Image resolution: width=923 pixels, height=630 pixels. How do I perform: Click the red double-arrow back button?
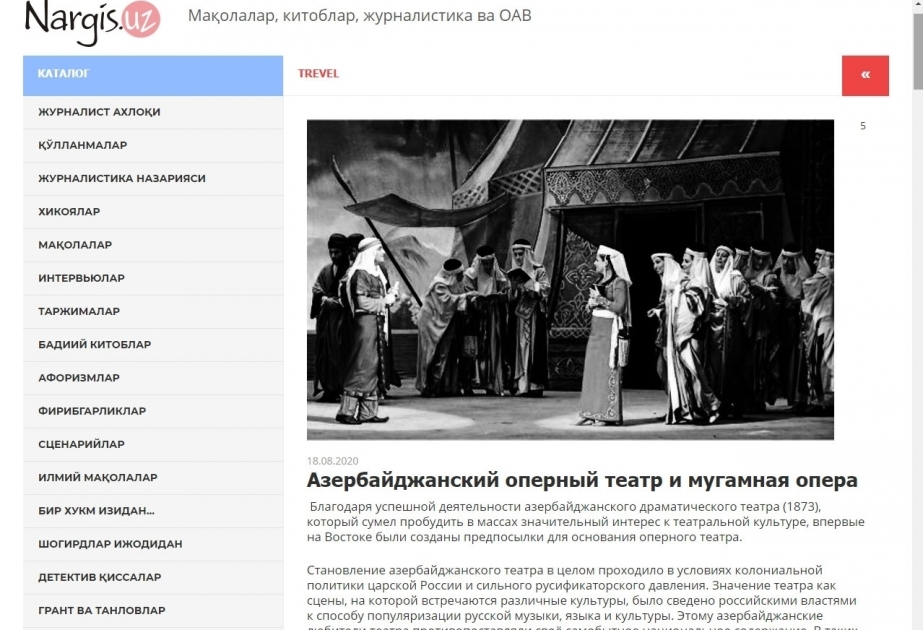point(865,75)
